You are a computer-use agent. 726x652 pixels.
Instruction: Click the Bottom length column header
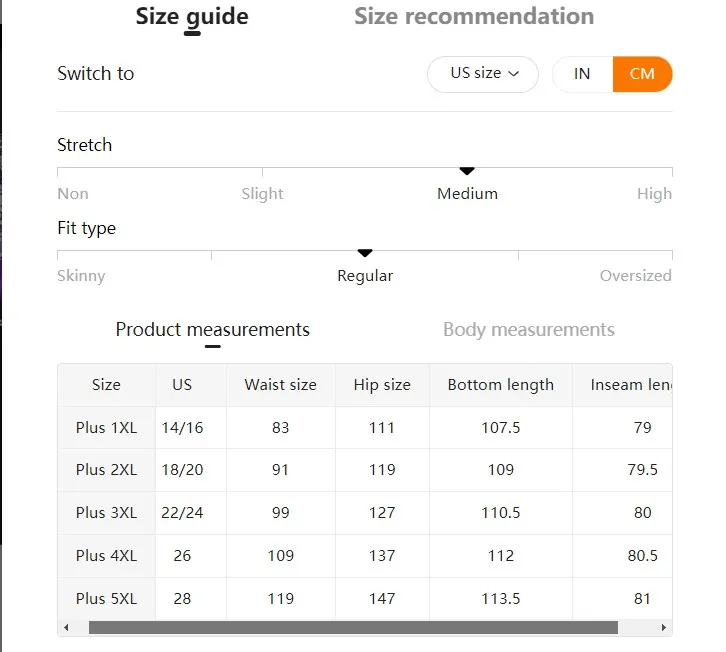click(501, 385)
